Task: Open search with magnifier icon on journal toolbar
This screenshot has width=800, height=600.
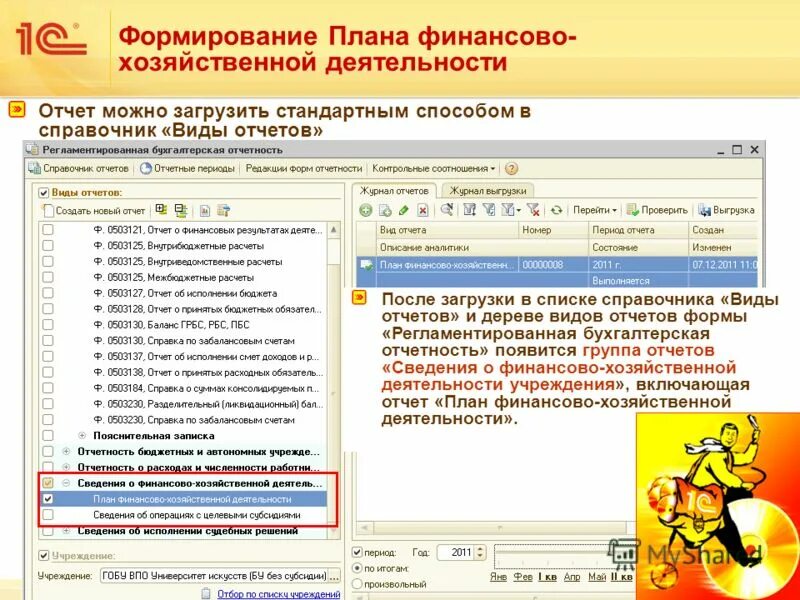Action: 448,210
